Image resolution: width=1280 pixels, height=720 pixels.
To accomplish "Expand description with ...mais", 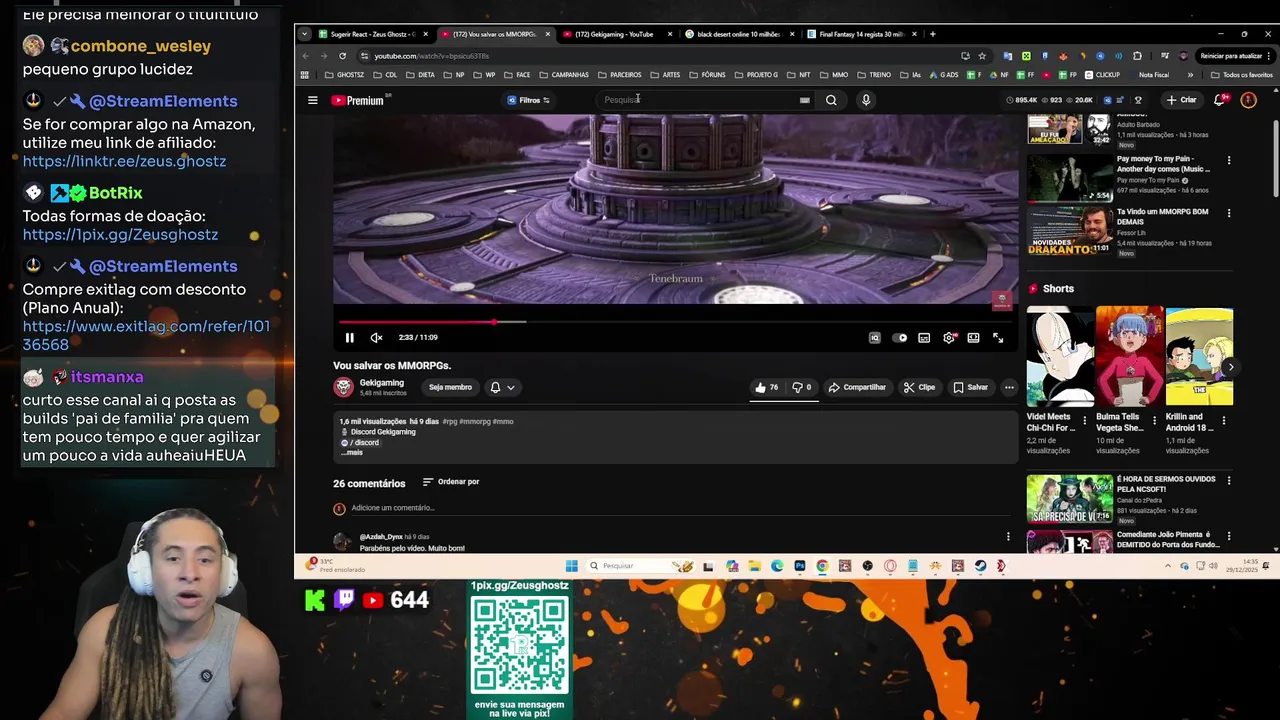I will tap(352, 453).
